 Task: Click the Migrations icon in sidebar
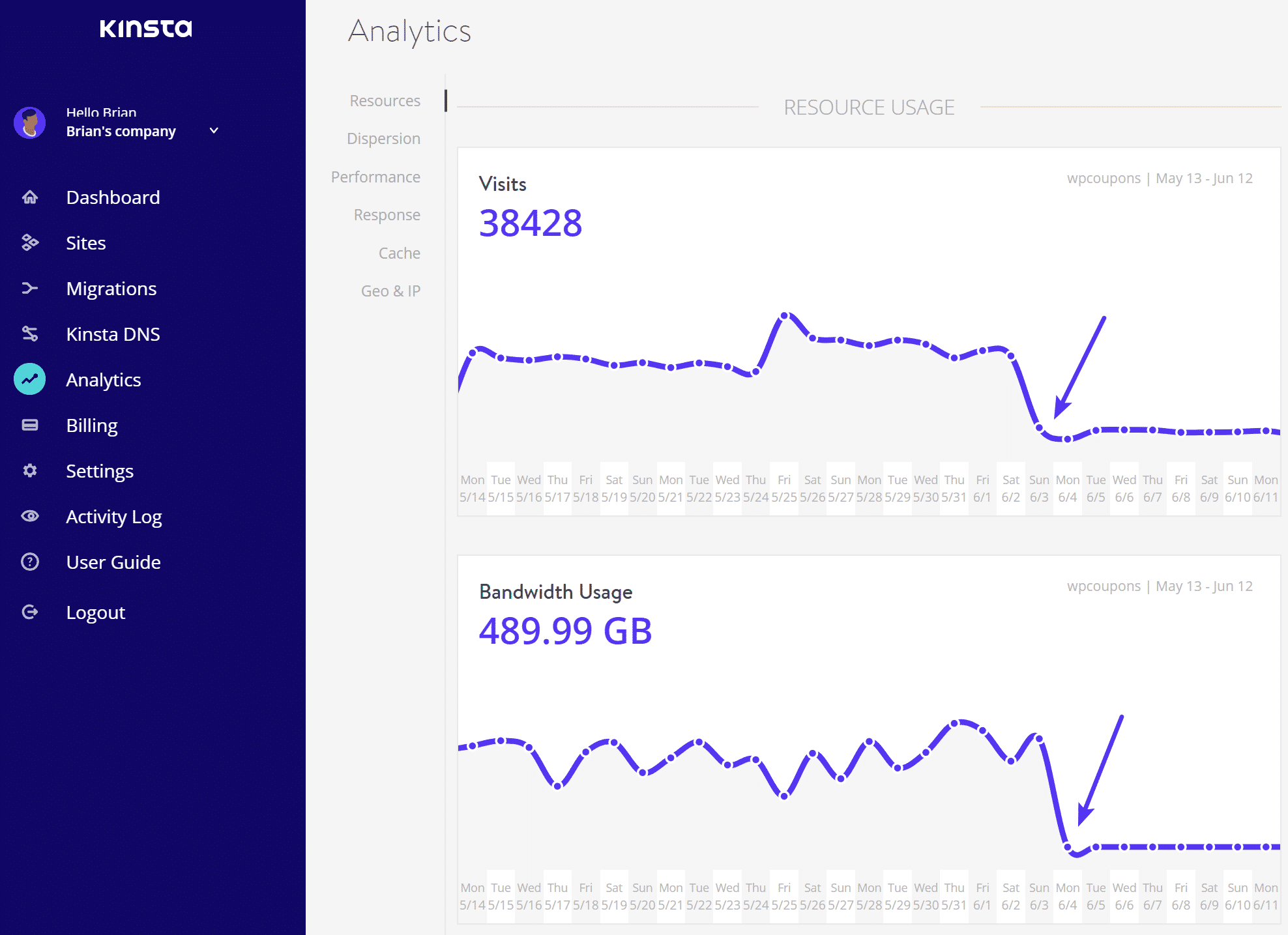pos(30,288)
